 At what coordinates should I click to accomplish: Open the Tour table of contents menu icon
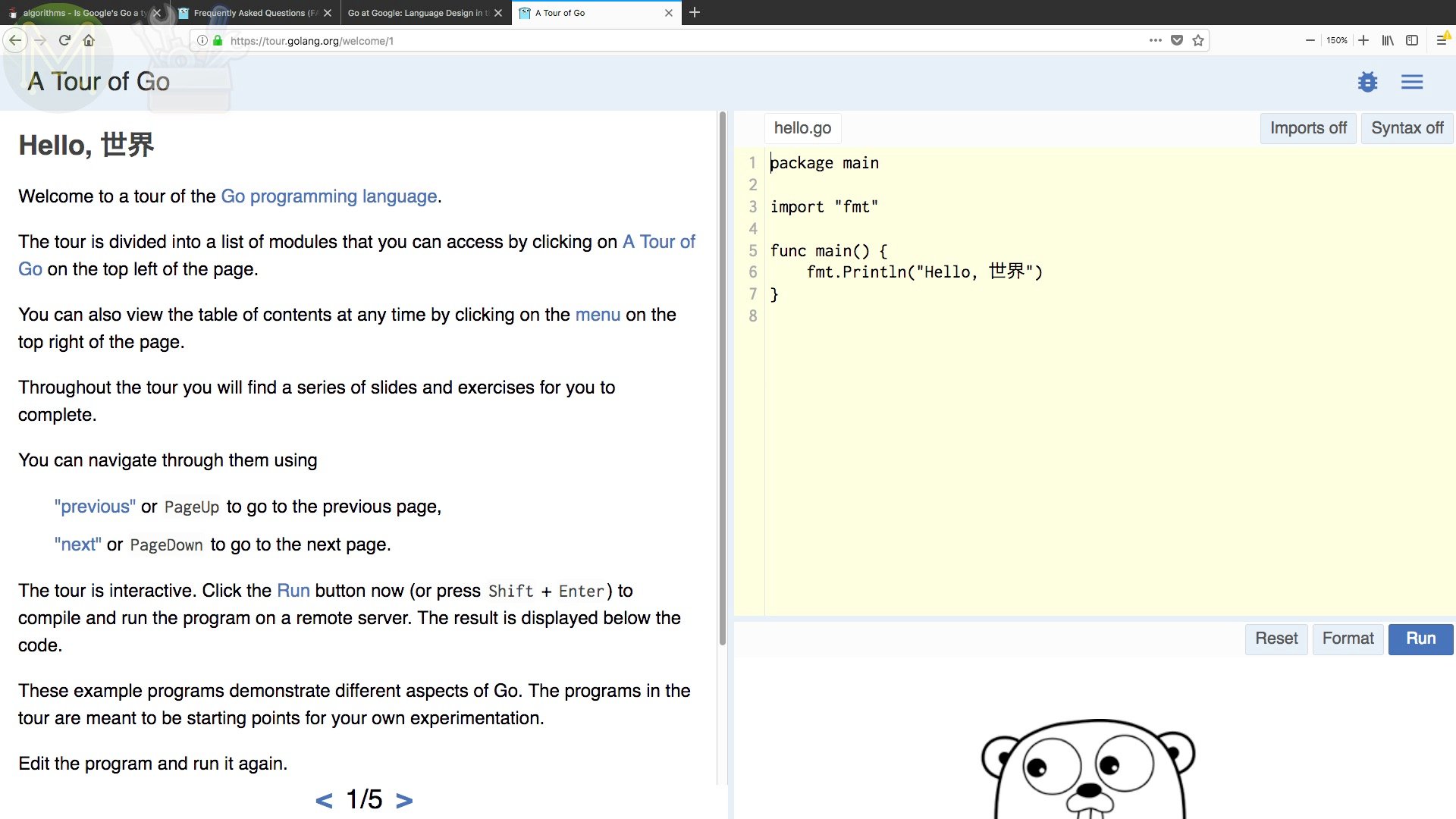coord(1412,81)
